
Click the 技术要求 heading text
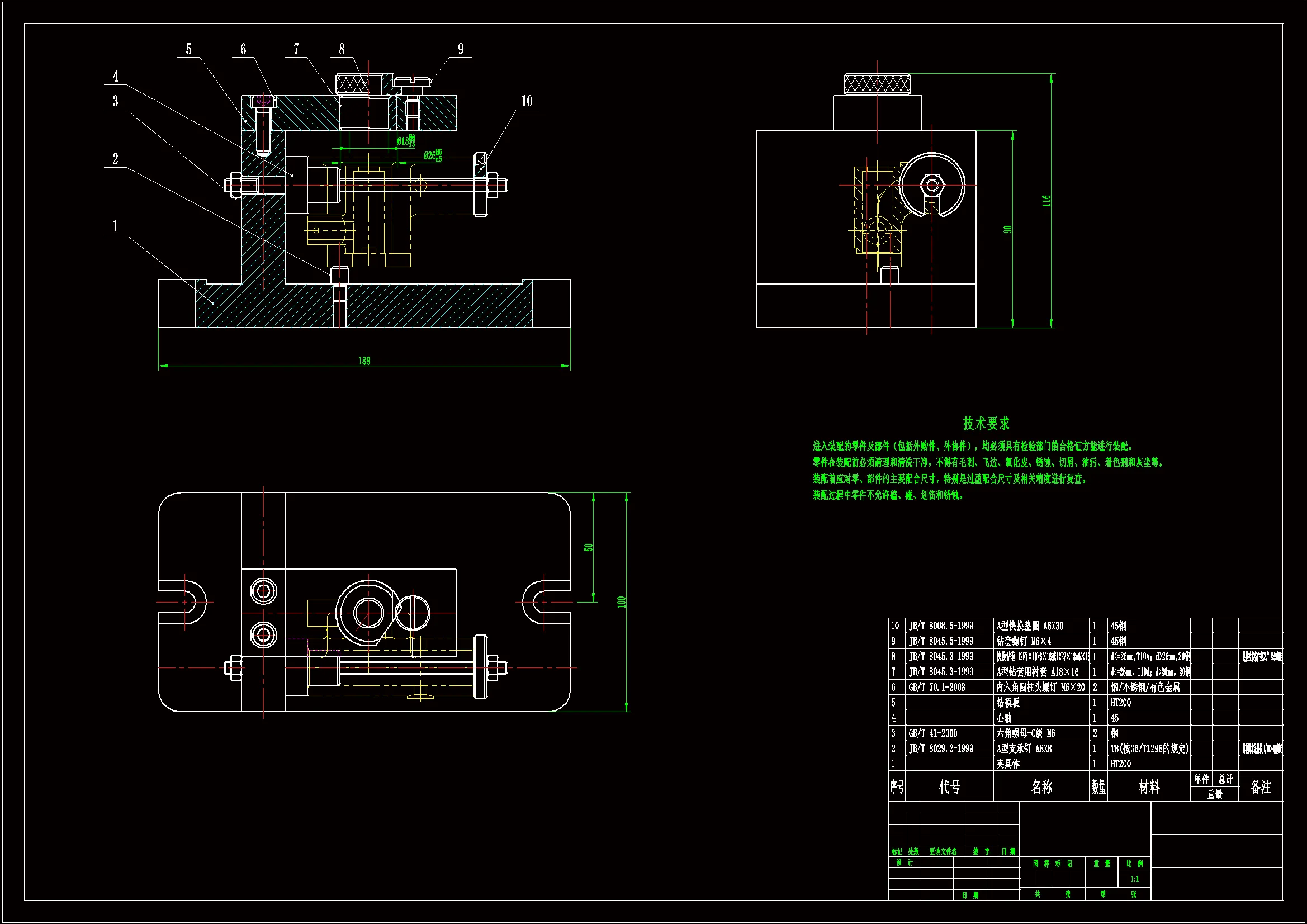point(986,424)
